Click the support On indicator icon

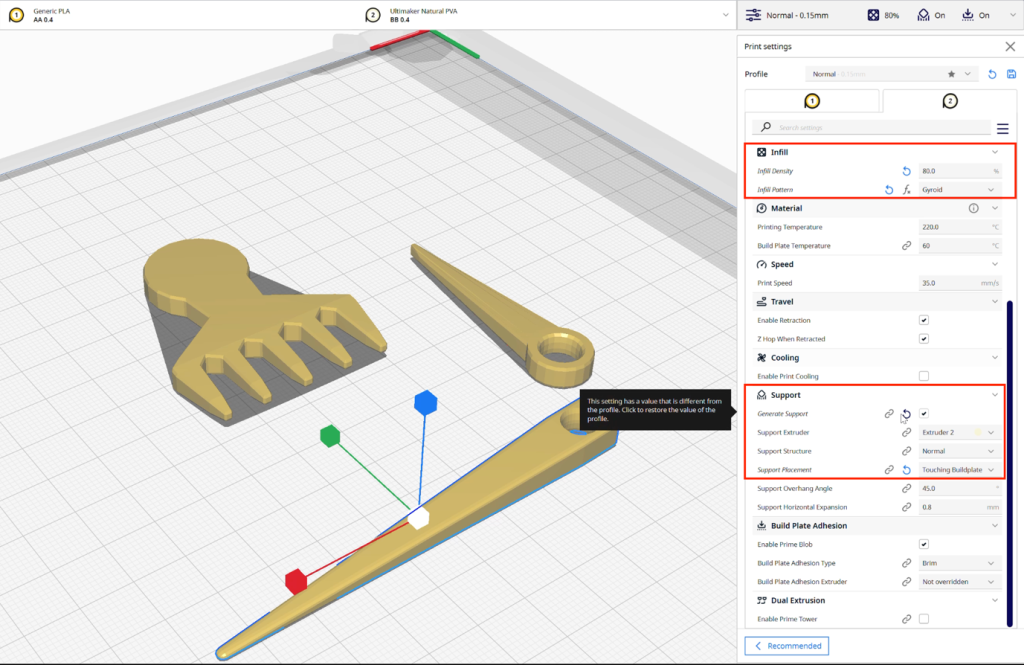pyautogui.click(x=923, y=14)
